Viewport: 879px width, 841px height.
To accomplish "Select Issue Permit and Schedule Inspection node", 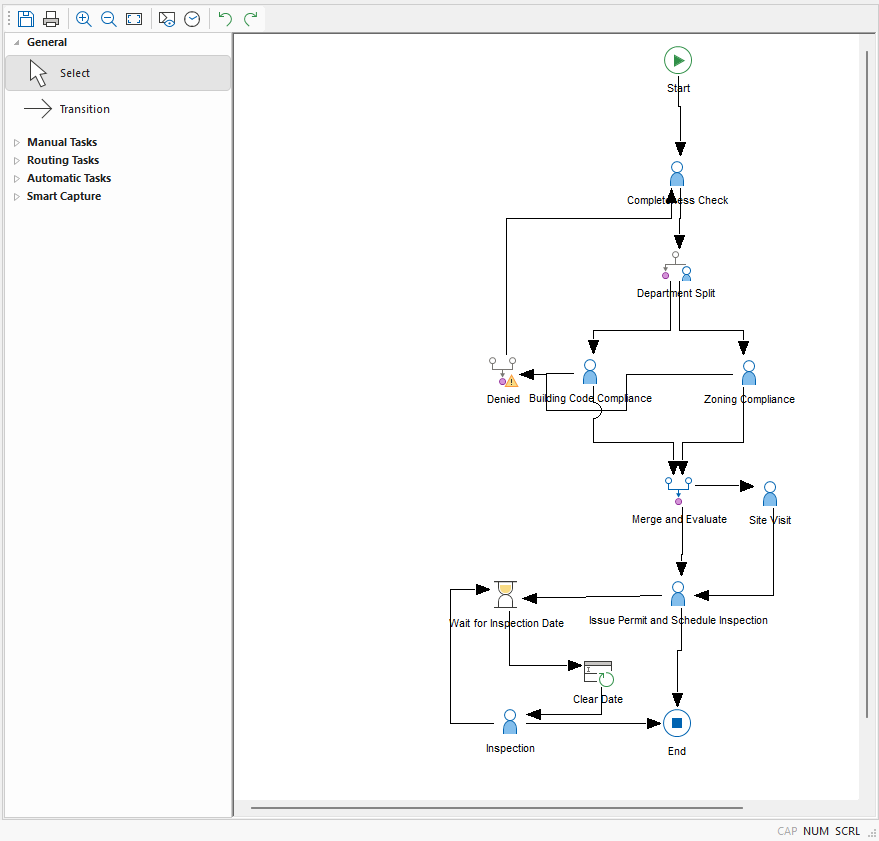I will [x=678, y=594].
